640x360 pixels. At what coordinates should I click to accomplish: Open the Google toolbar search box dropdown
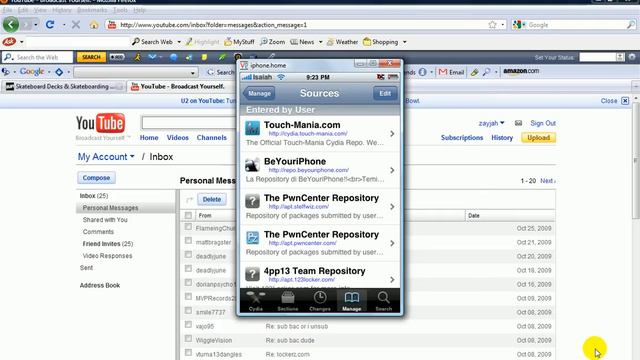click(193, 73)
